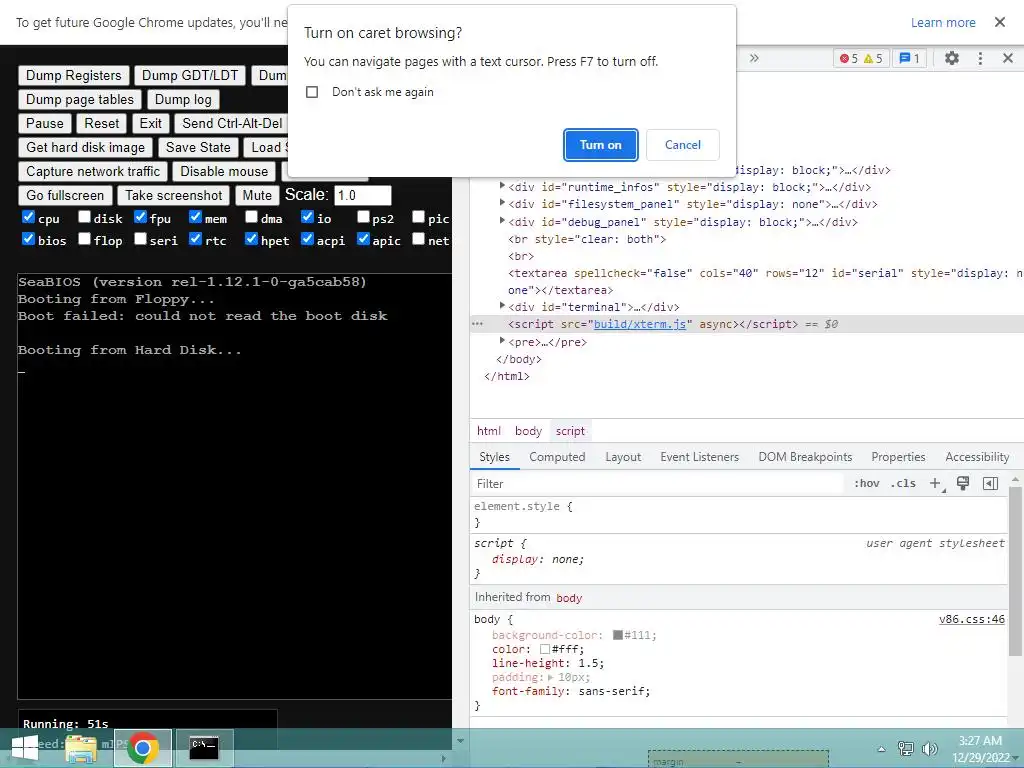Click the Styles pane scrollbar
This screenshot has height=768, width=1024.
pyautogui.click(x=1015, y=571)
